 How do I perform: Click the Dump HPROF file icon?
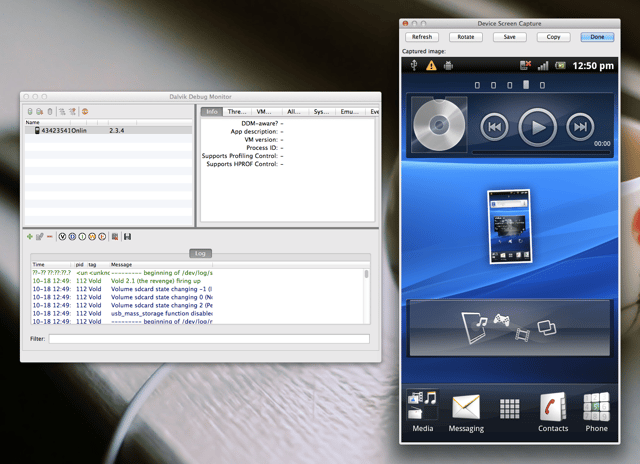pyautogui.click(x=40, y=111)
